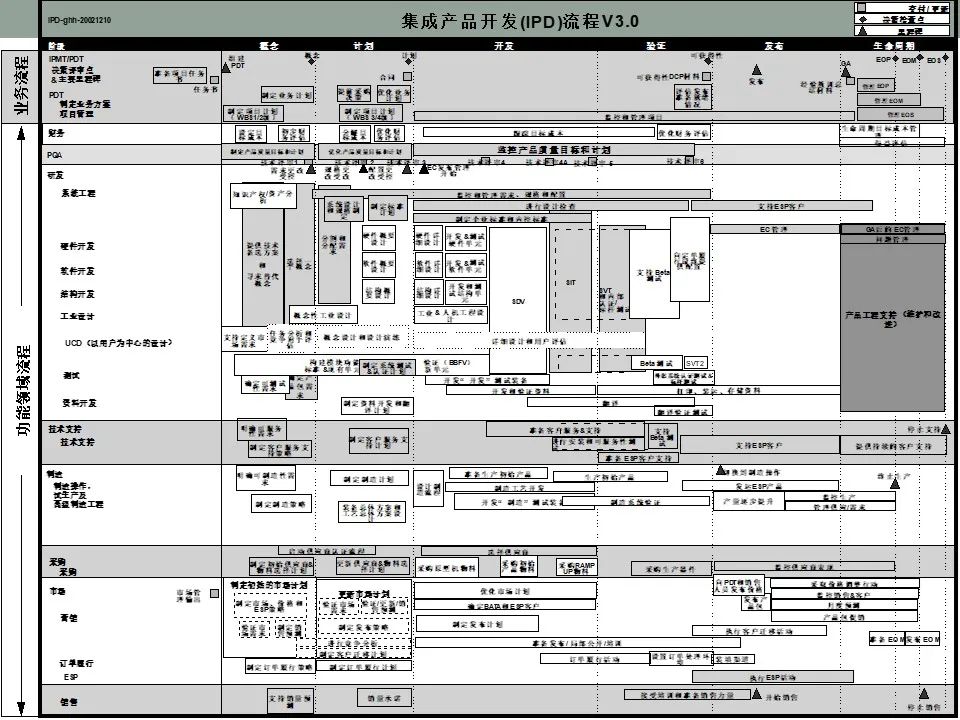Click the triangle before 转换到制造操作
This screenshot has height=720, width=960.
[x=721, y=470]
